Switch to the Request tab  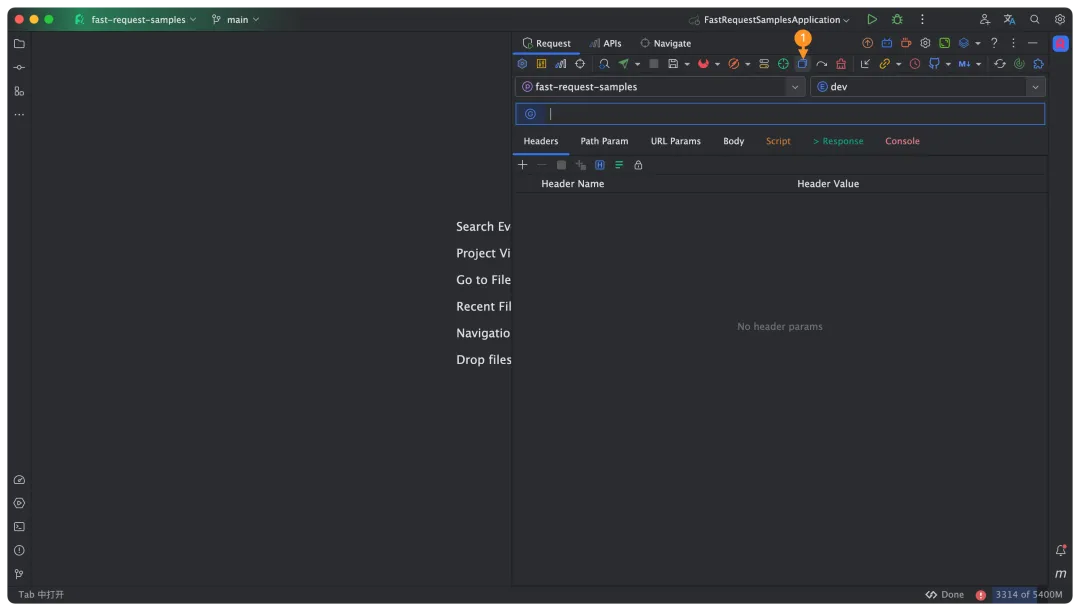click(x=546, y=43)
